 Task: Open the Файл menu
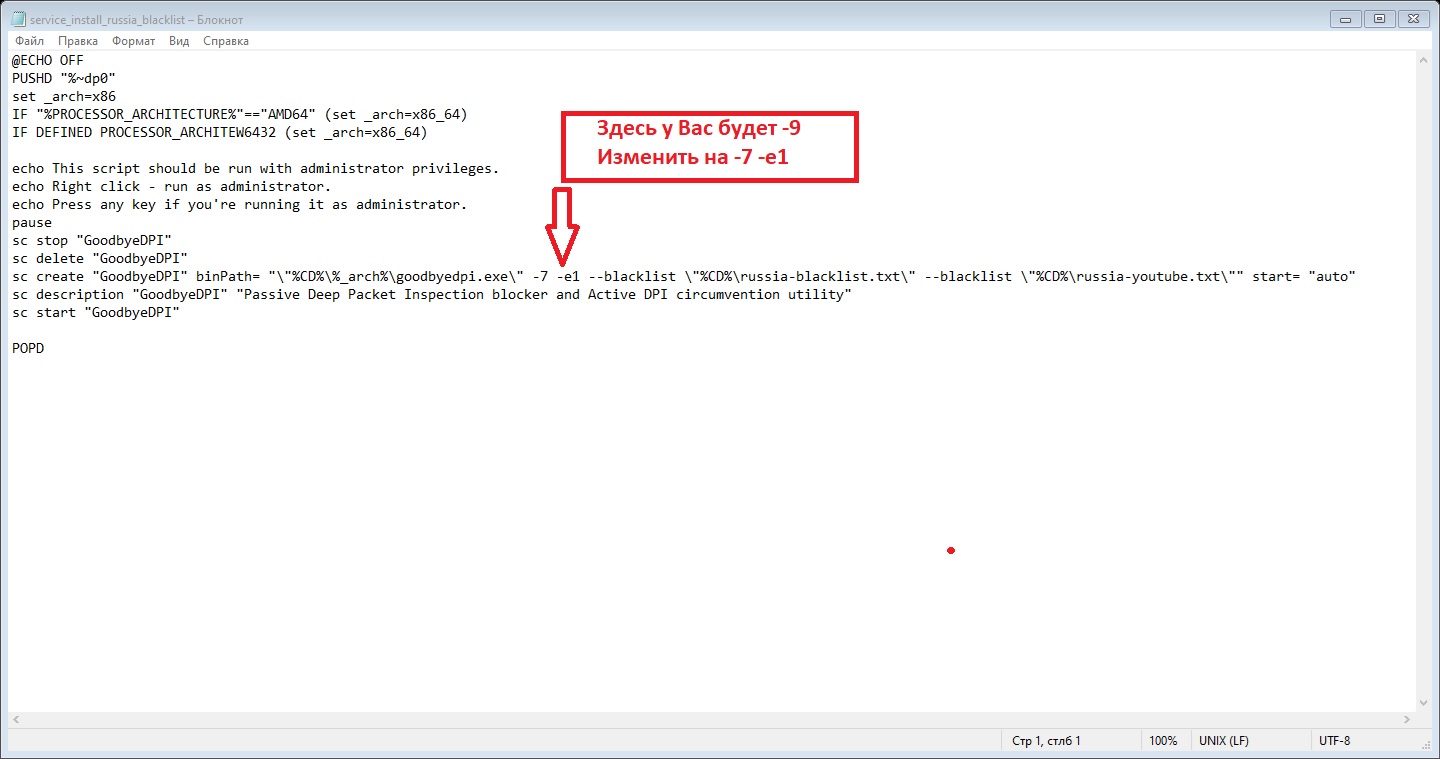(29, 41)
